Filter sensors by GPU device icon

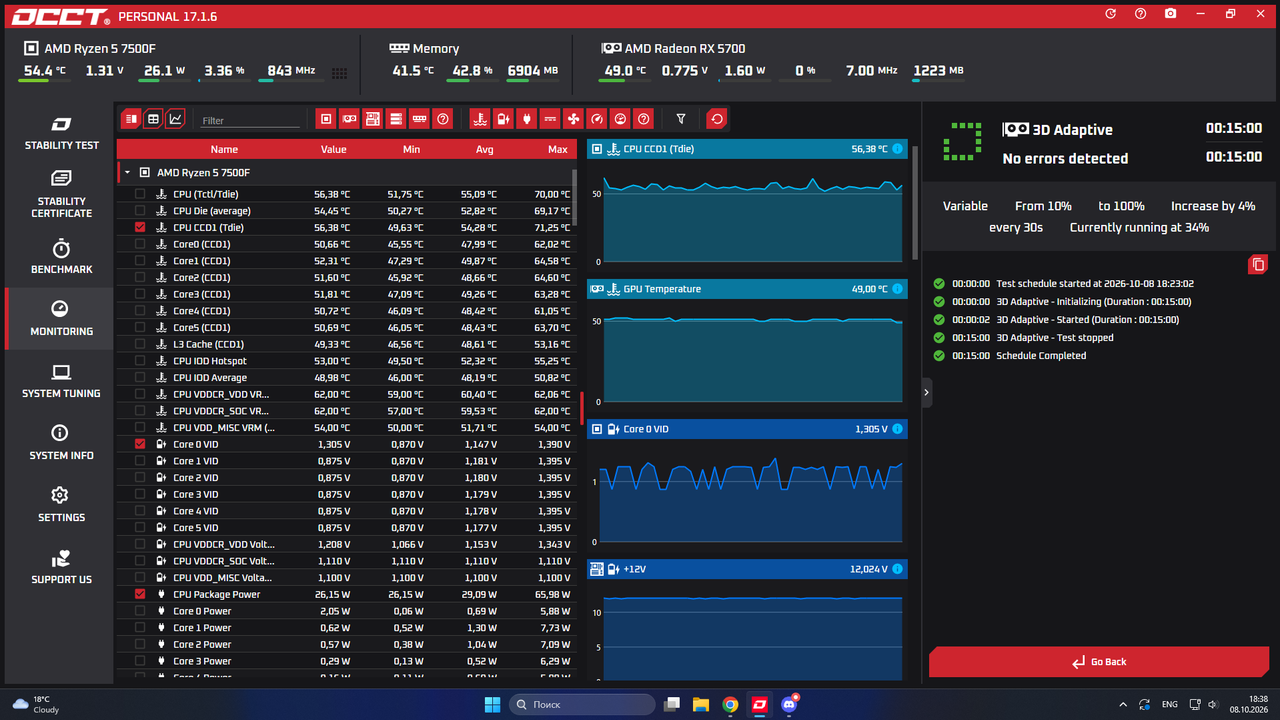pos(349,119)
